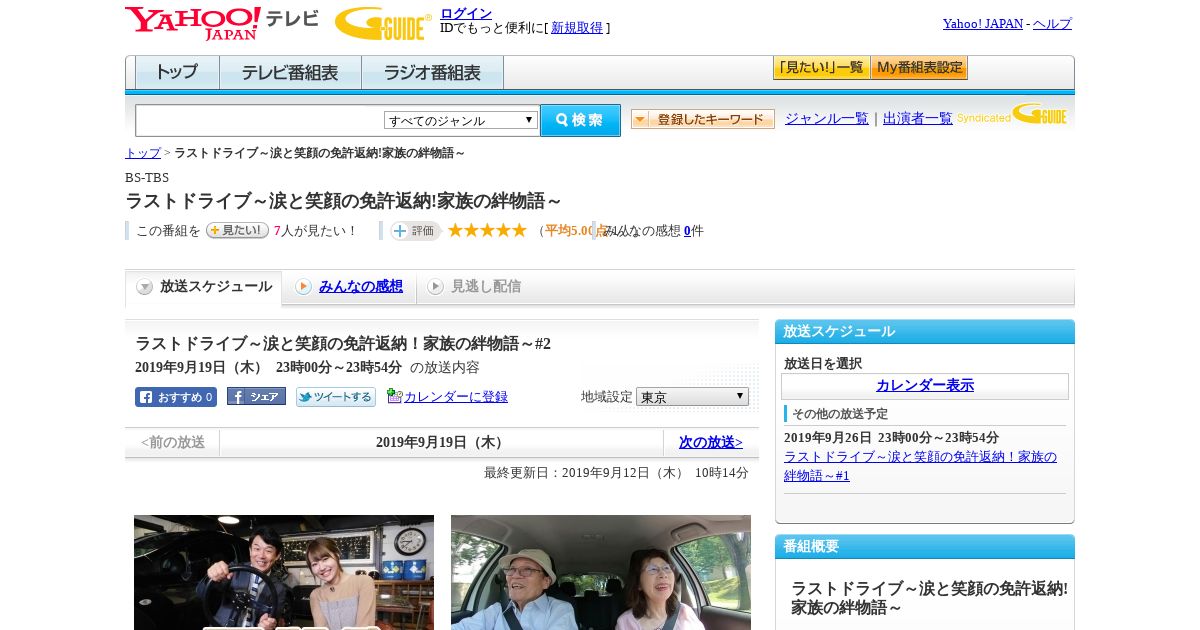Open the ジャンル一覧 link
This screenshot has height=630, width=1200.
(827, 119)
